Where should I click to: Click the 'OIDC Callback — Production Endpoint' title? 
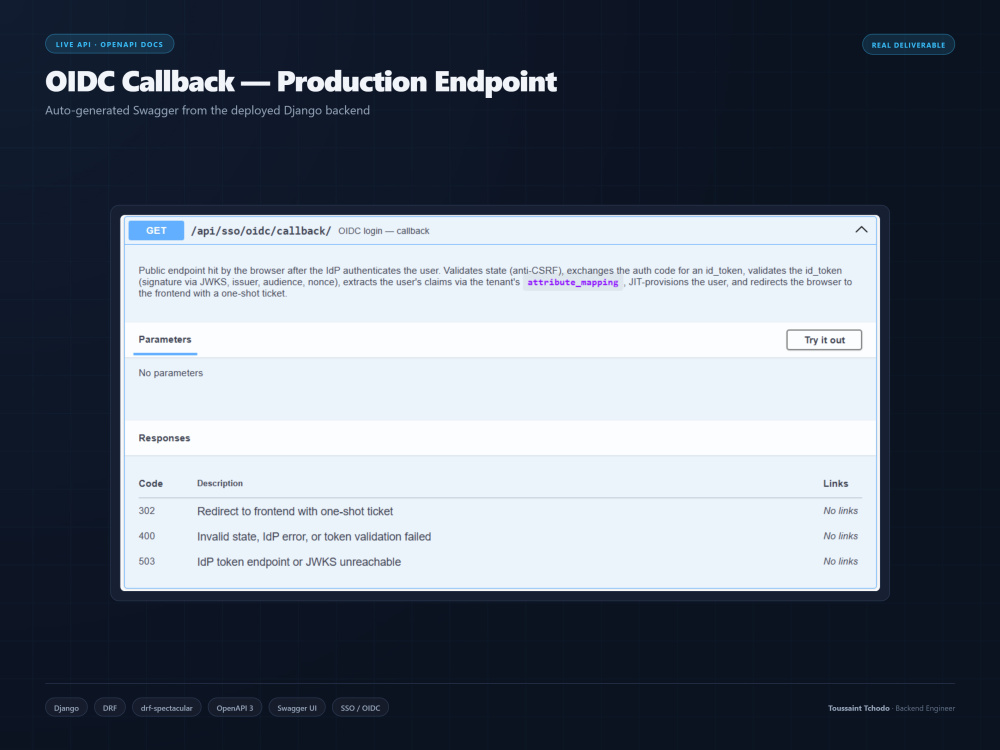(x=301, y=82)
